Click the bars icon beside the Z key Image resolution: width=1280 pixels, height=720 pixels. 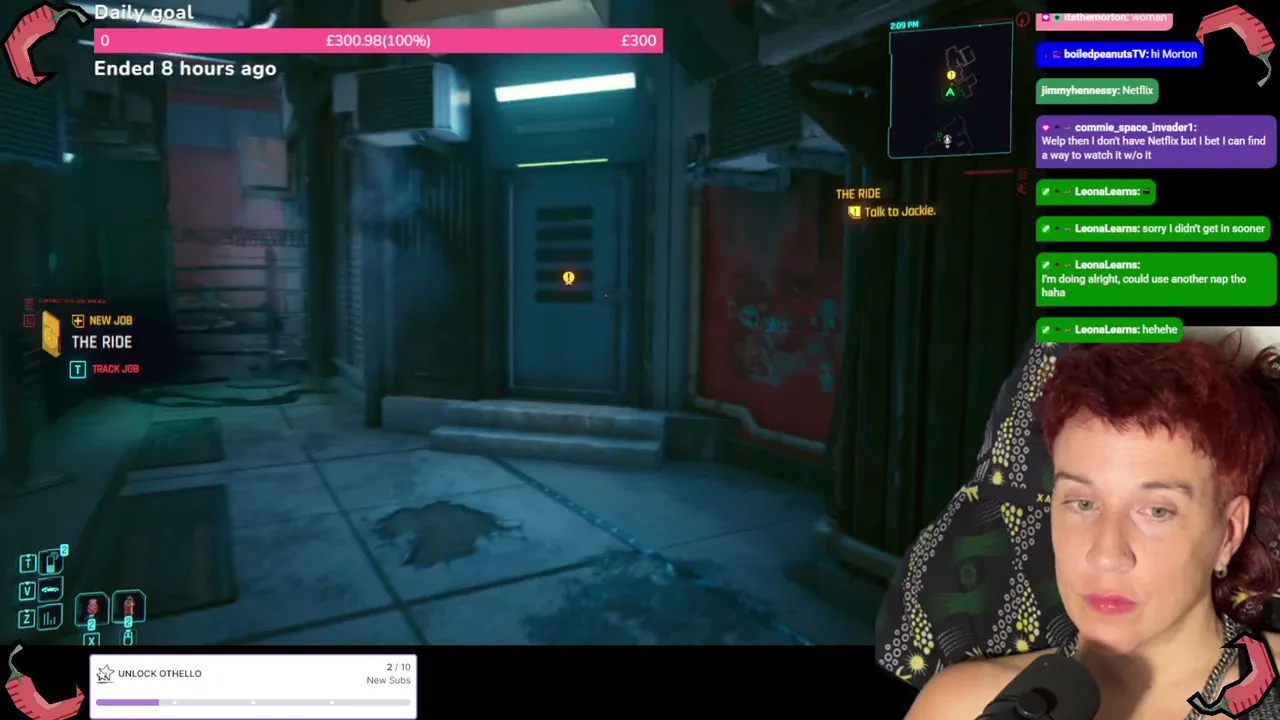point(50,619)
